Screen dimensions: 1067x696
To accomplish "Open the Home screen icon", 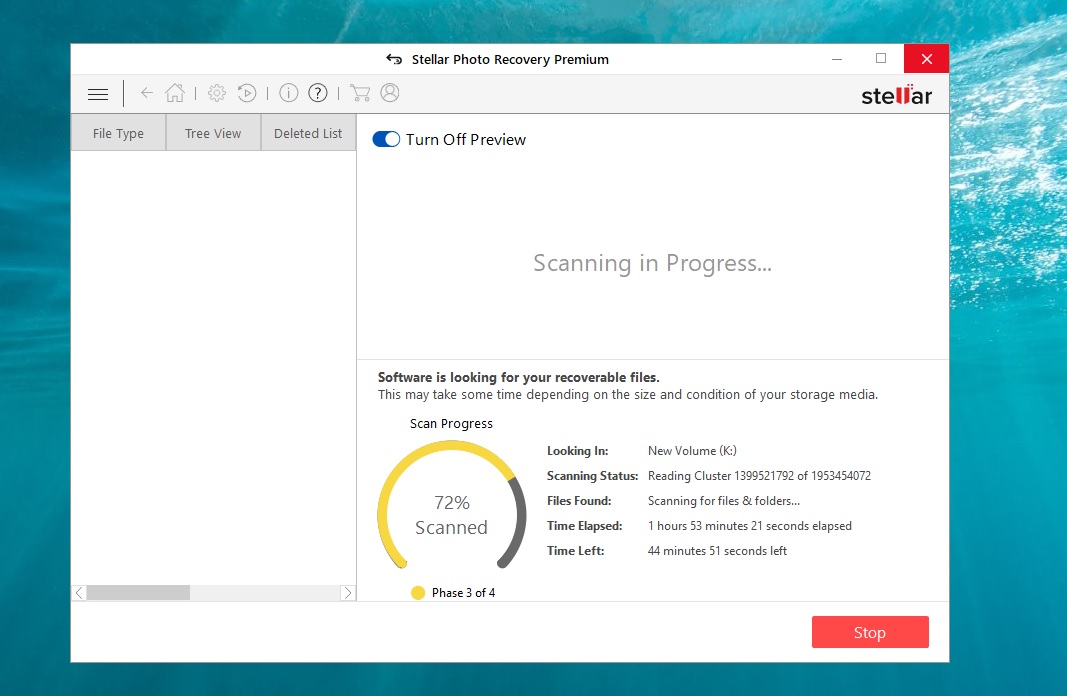I will tap(175, 93).
